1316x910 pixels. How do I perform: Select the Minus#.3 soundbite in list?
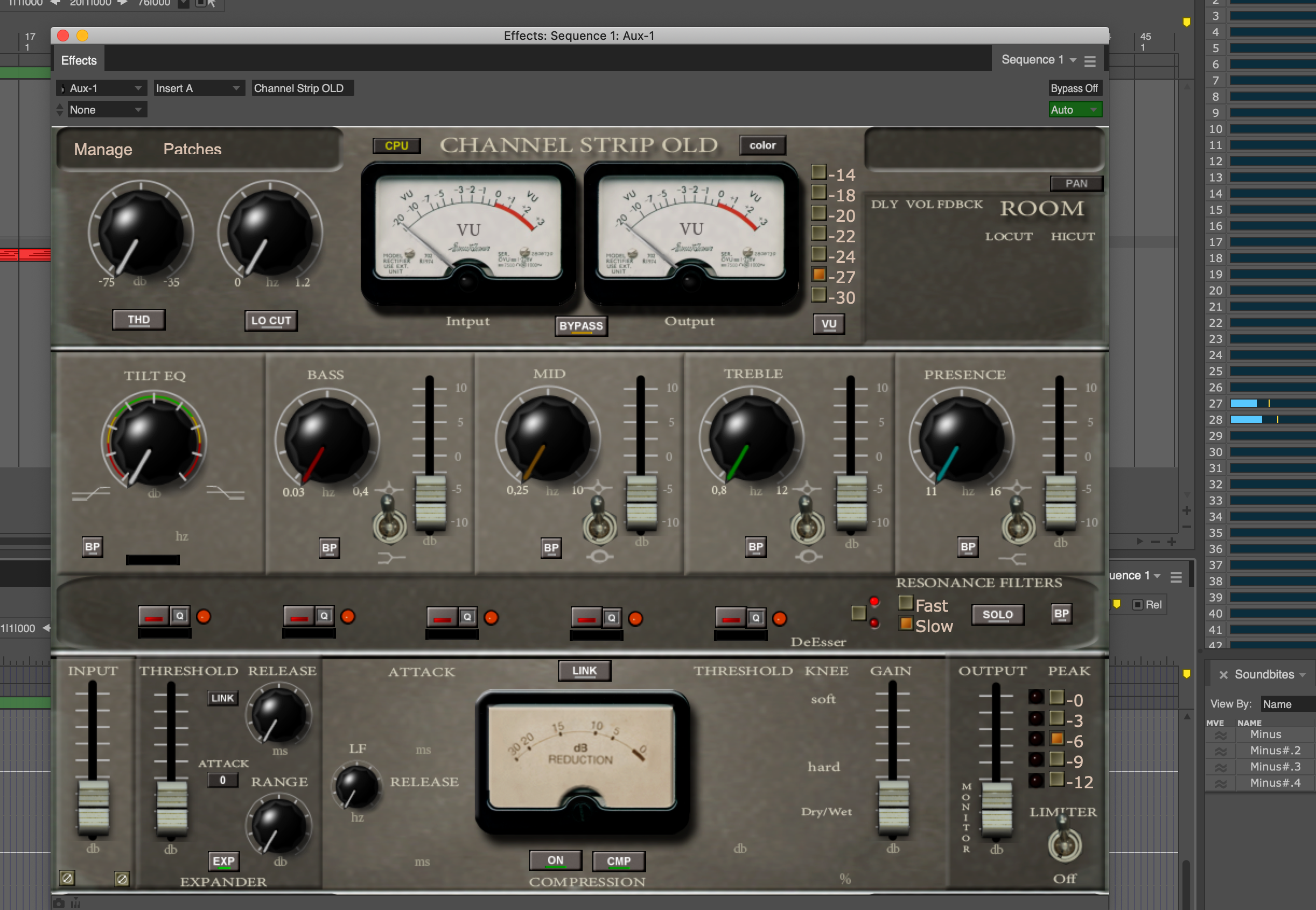(1275, 766)
